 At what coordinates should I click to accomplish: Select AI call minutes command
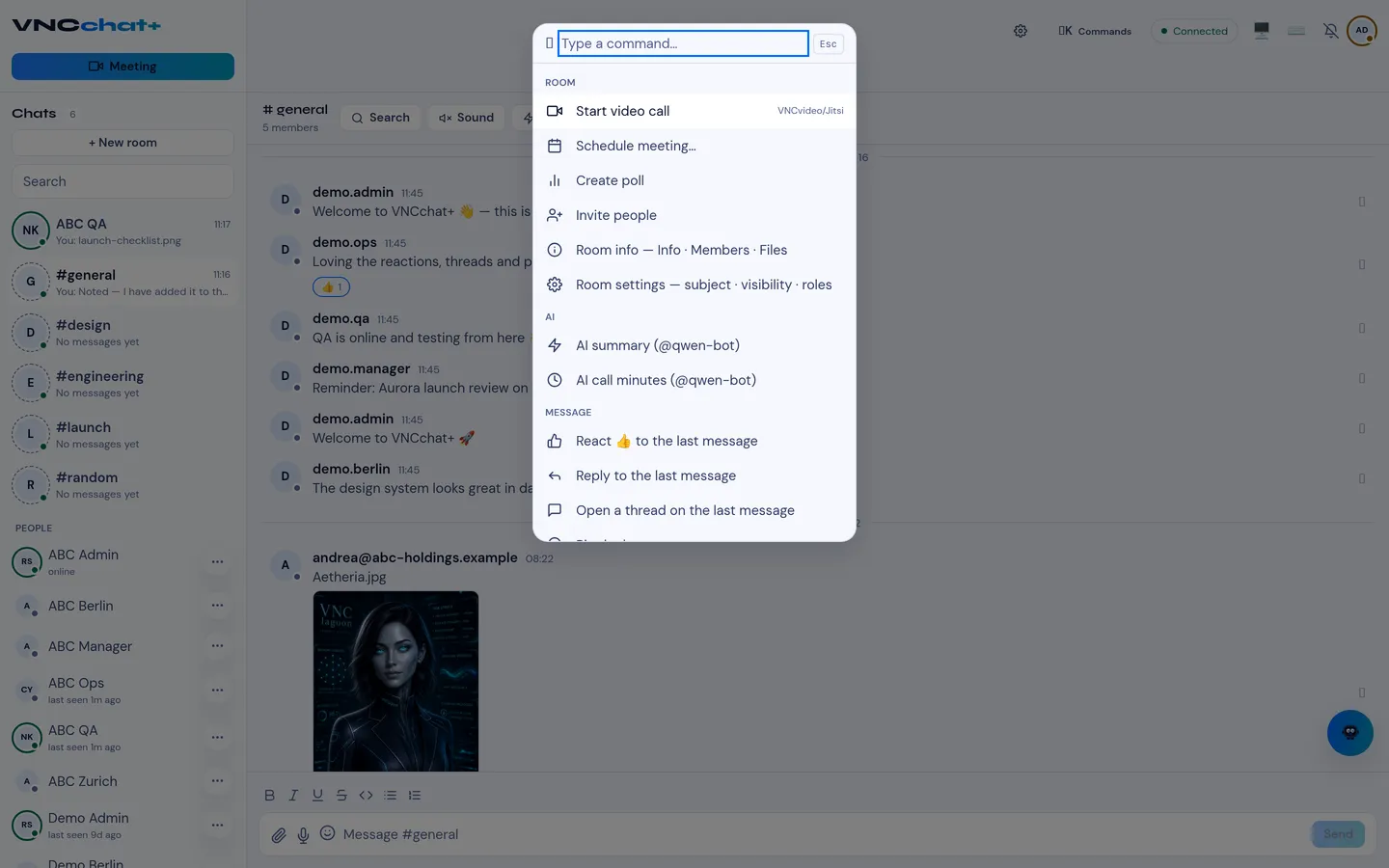[694, 380]
